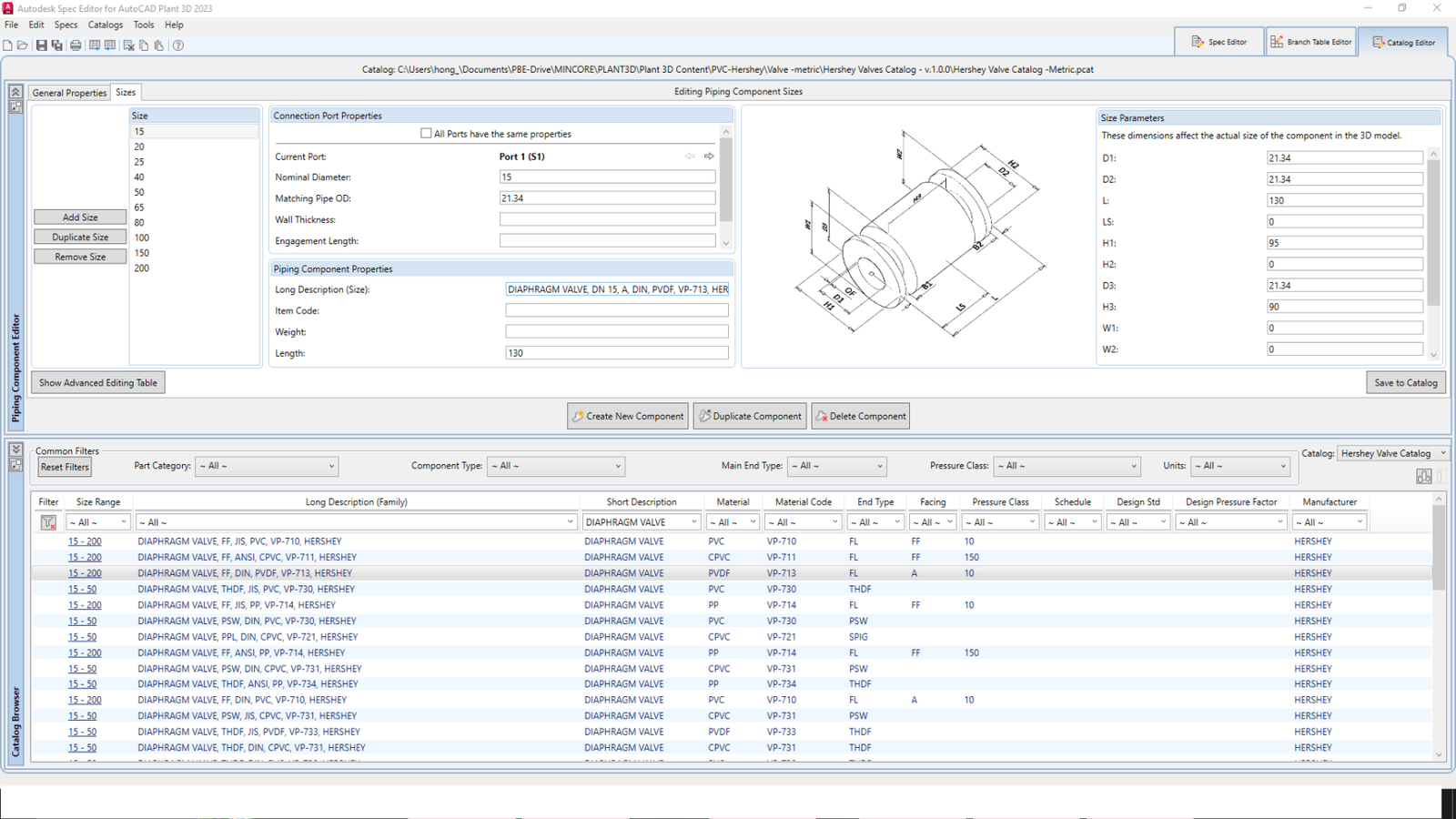Open the Catalog selection dropdown
Image resolution: width=1456 pixels, height=819 pixels.
(x=1393, y=453)
